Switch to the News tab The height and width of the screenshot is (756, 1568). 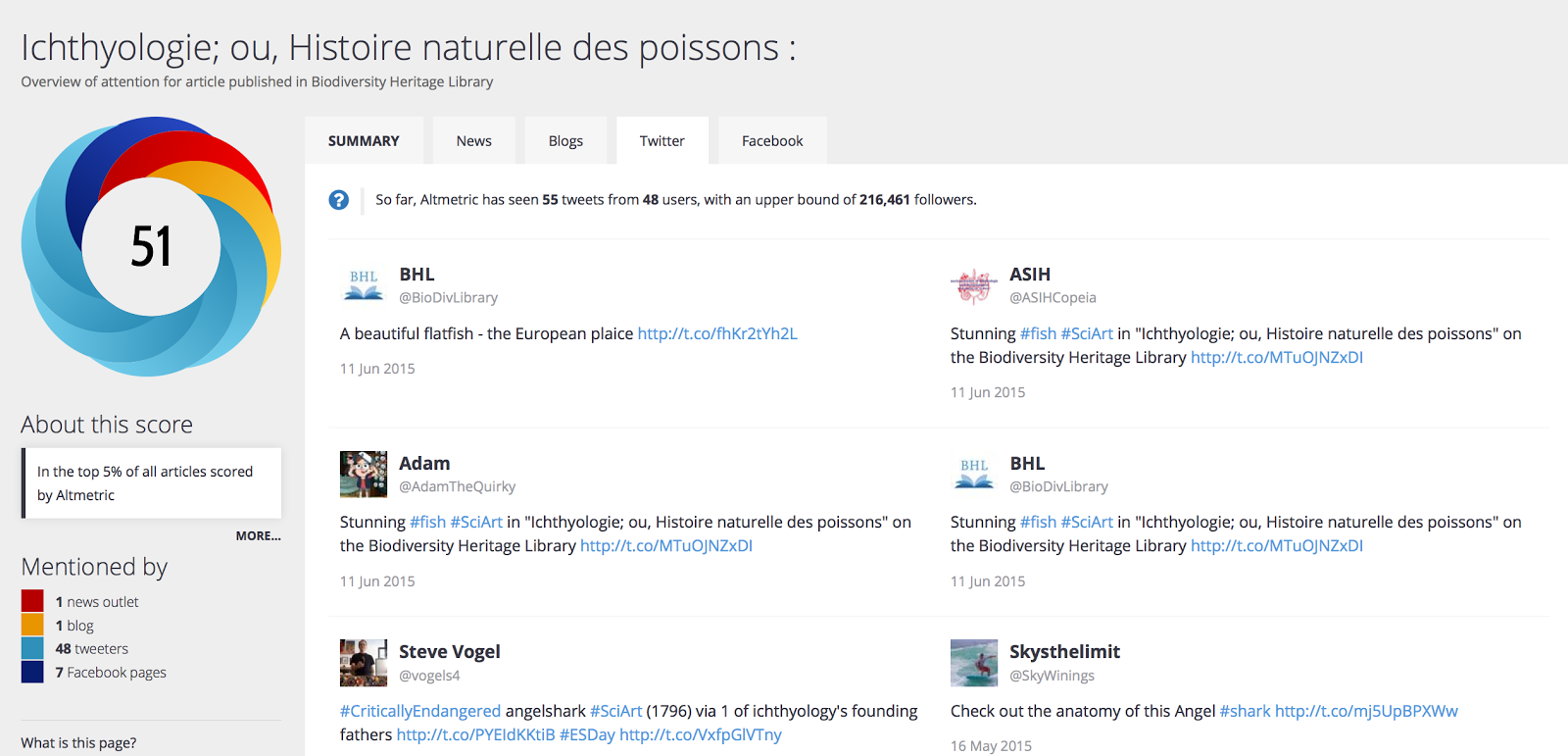tap(473, 141)
